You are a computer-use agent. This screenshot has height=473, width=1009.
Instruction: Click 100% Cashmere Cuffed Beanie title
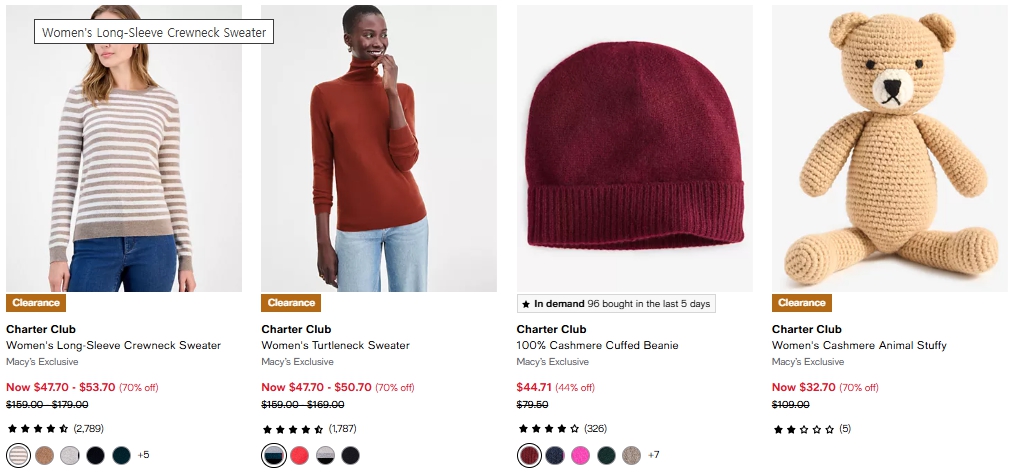pos(597,346)
